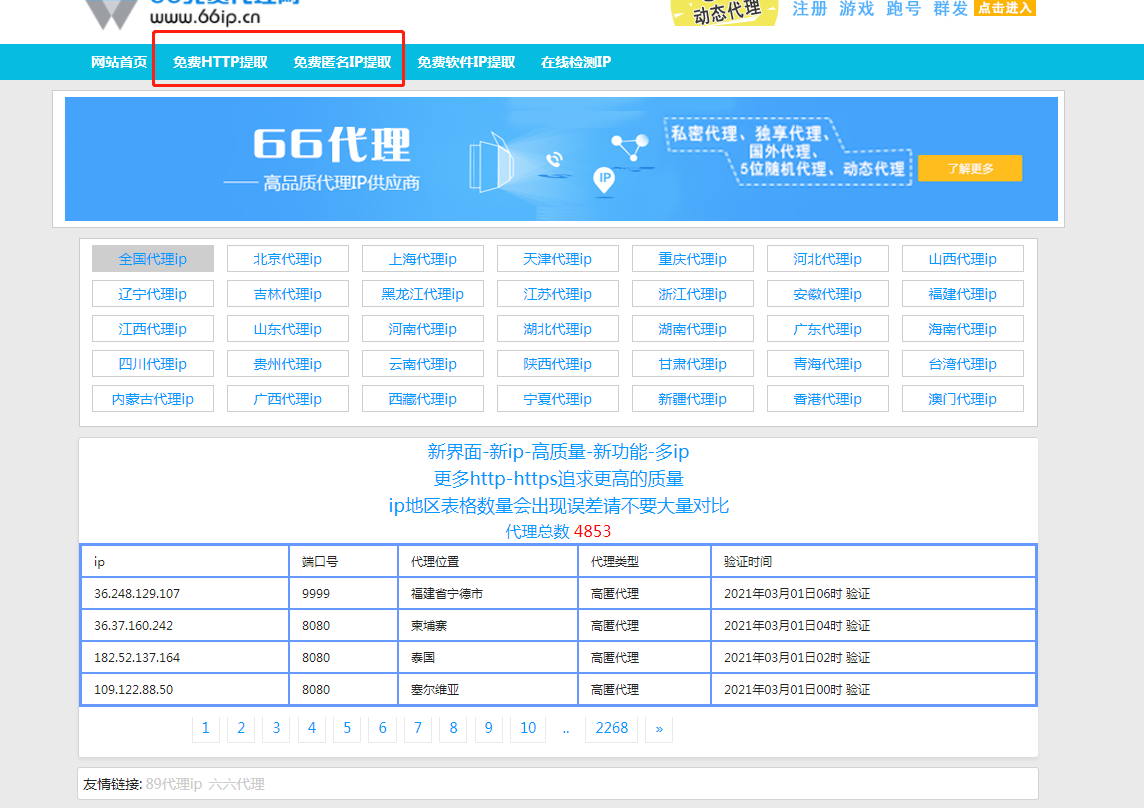Screen dimensions: 1144x808
Task: Click the orange 点击进入 button
Action: (x=1005, y=7)
